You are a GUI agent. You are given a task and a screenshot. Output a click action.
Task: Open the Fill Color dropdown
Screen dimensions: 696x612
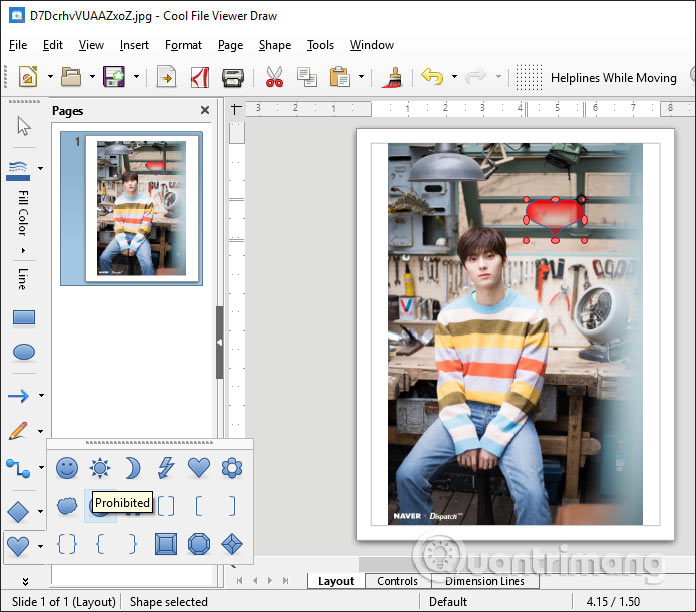point(23,250)
